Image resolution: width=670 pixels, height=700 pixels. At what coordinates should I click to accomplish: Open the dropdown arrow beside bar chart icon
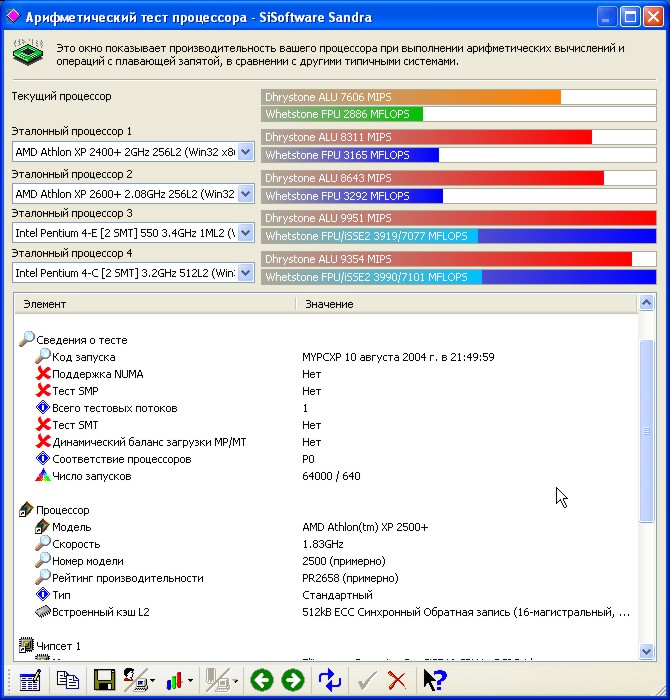click(191, 681)
